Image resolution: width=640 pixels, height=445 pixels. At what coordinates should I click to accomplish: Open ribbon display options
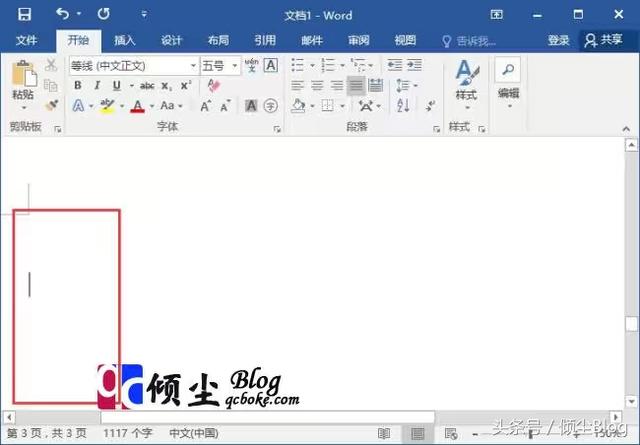click(496, 15)
